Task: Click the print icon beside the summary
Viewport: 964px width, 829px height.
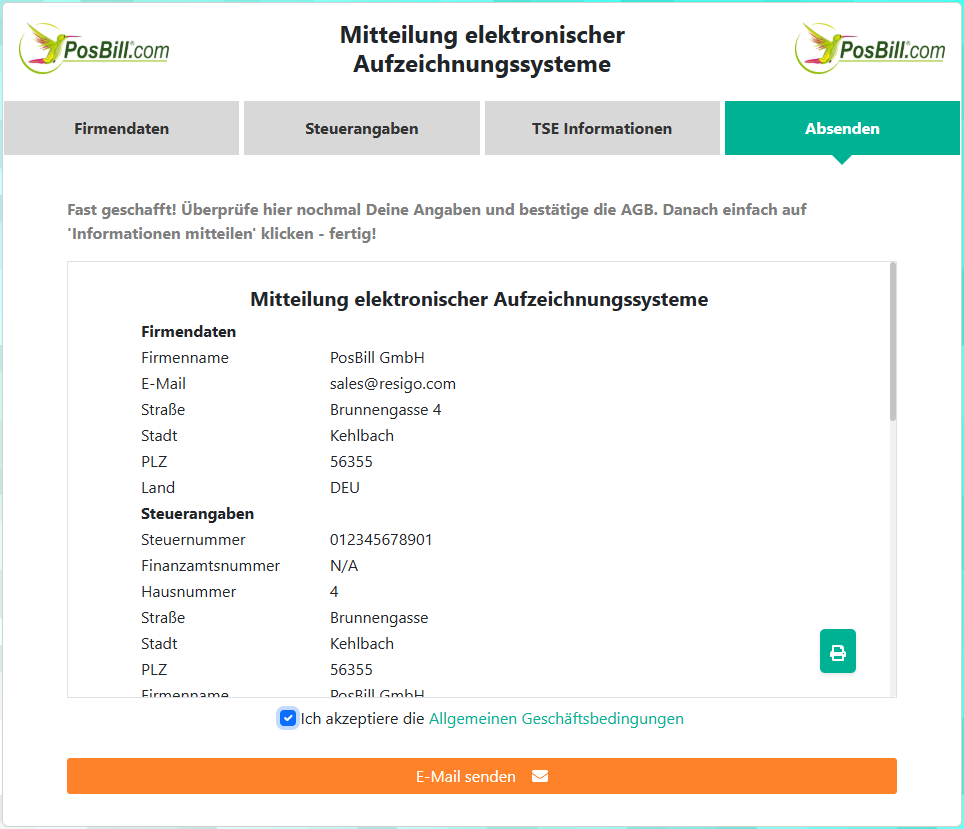Action: [837, 651]
